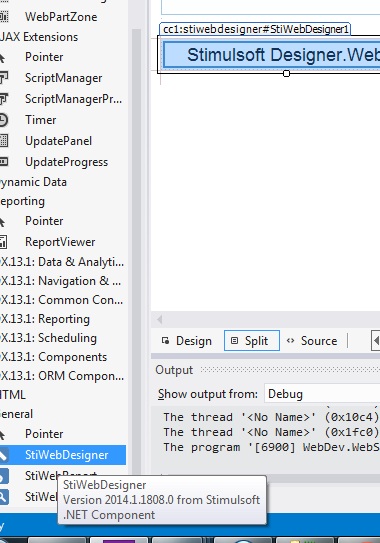Select Pointer under AJAX Extensions

pos(63,57)
